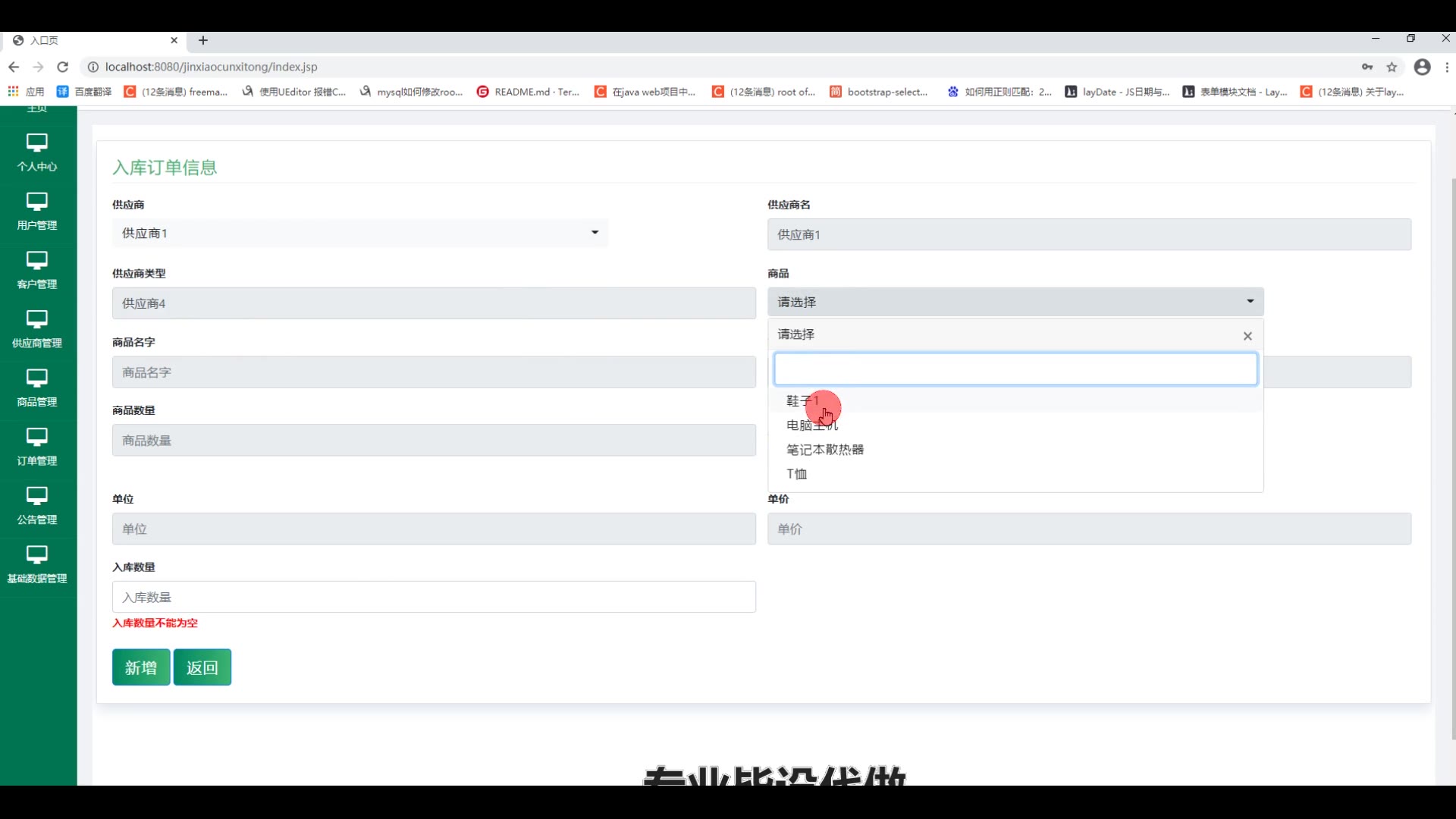
Task: Focus the 入库数量 input field
Action: 434,597
